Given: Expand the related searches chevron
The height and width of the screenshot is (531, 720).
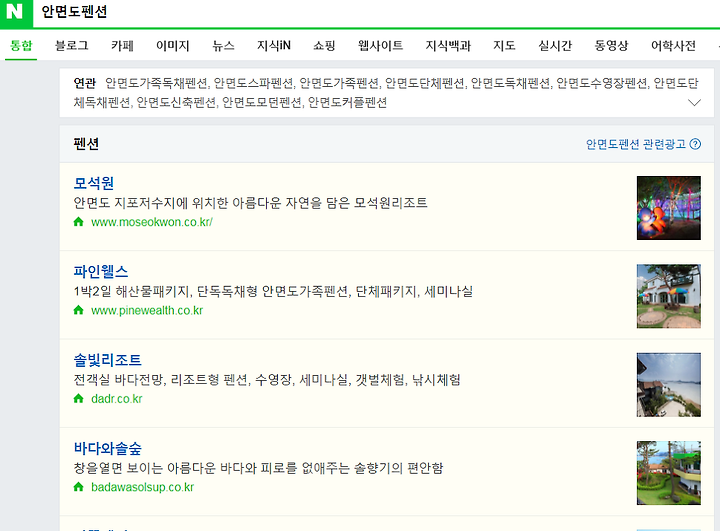Looking at the screenshot, I should click(694, 102).
